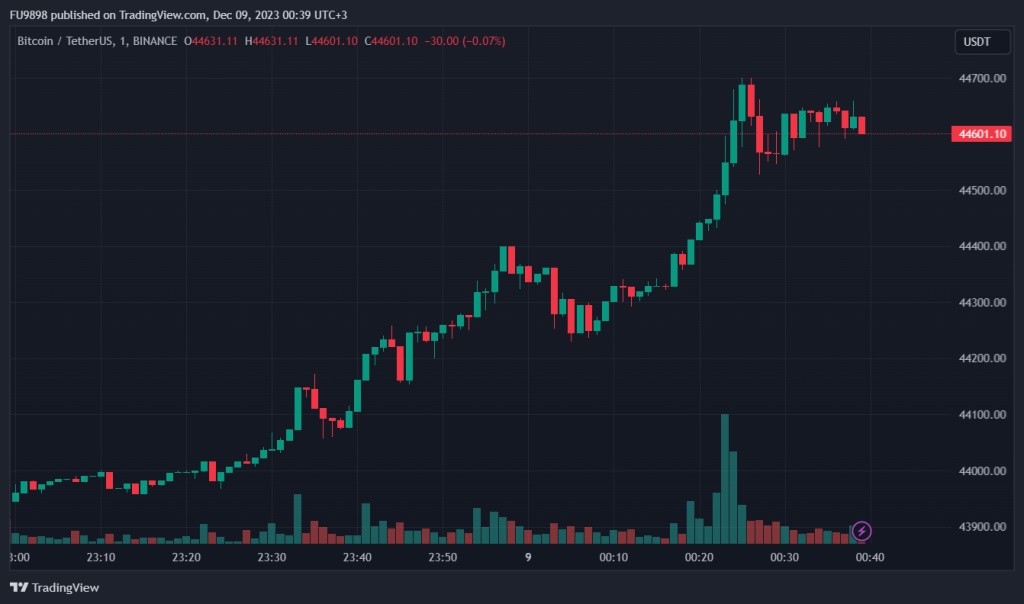Click the open value O44631.11
Image resolution: width=1024 pixels, height=604 pixels.
(215, 41)
